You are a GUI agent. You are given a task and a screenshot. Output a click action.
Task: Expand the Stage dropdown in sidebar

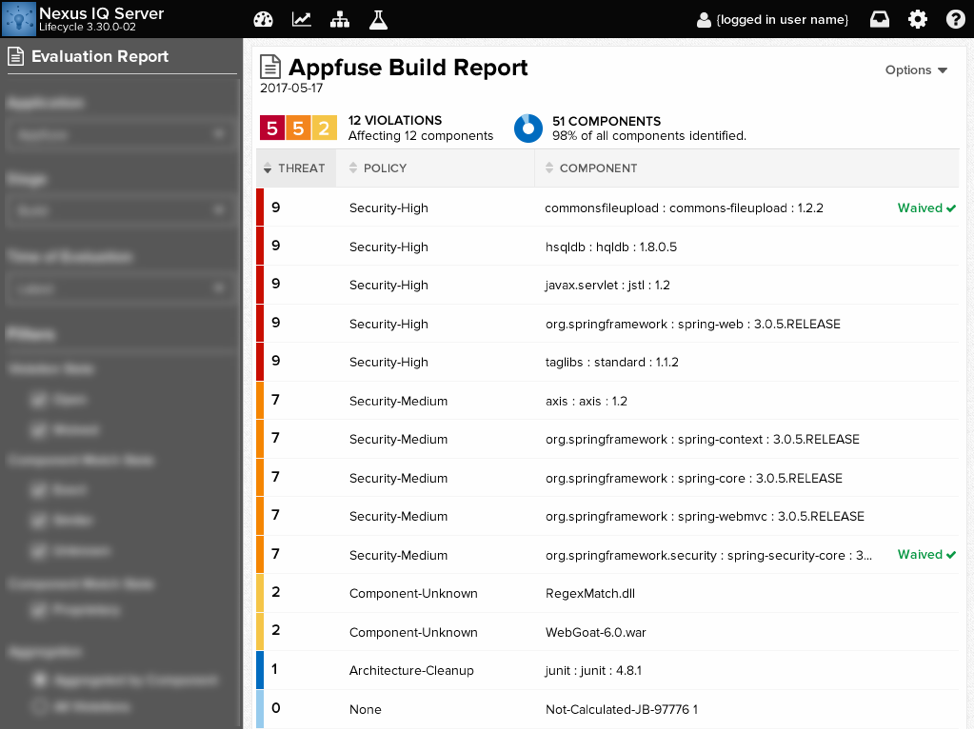(x=121, y=211)
